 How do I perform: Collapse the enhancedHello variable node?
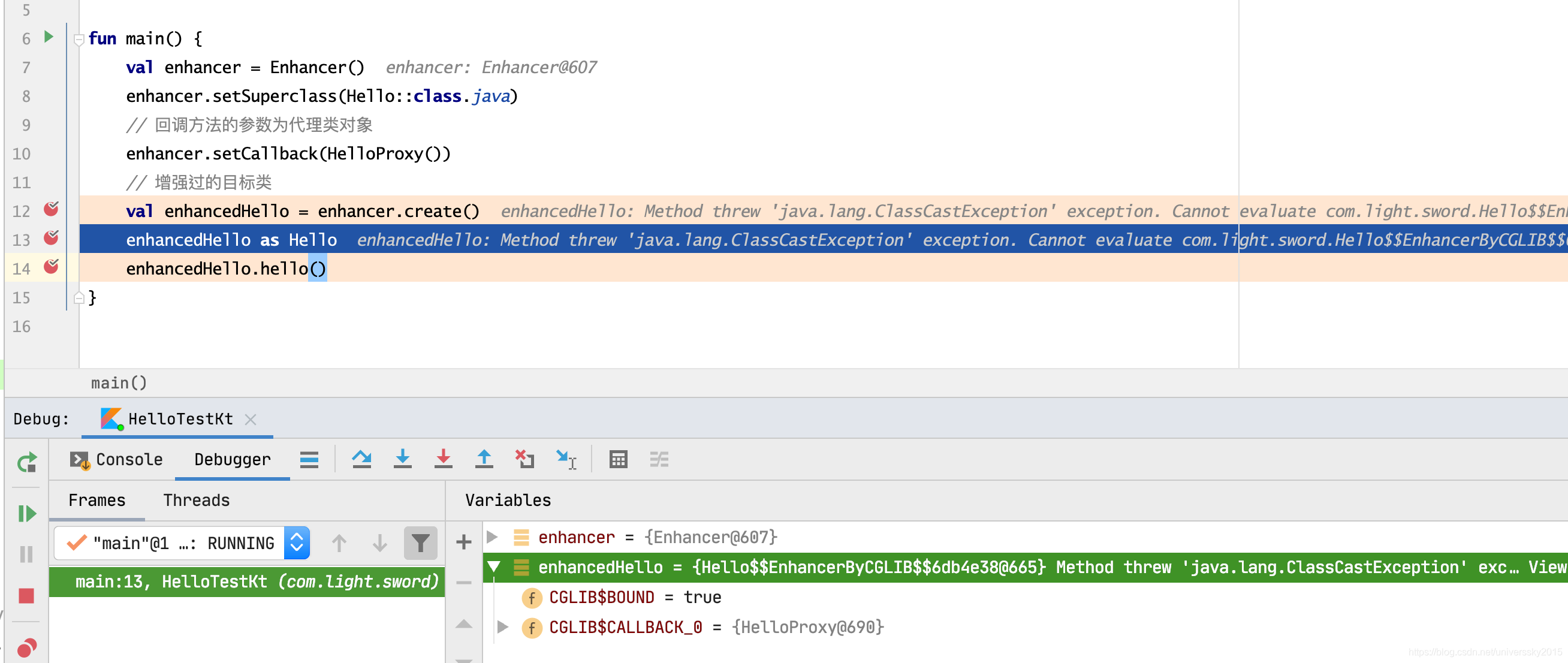(493, 567)
